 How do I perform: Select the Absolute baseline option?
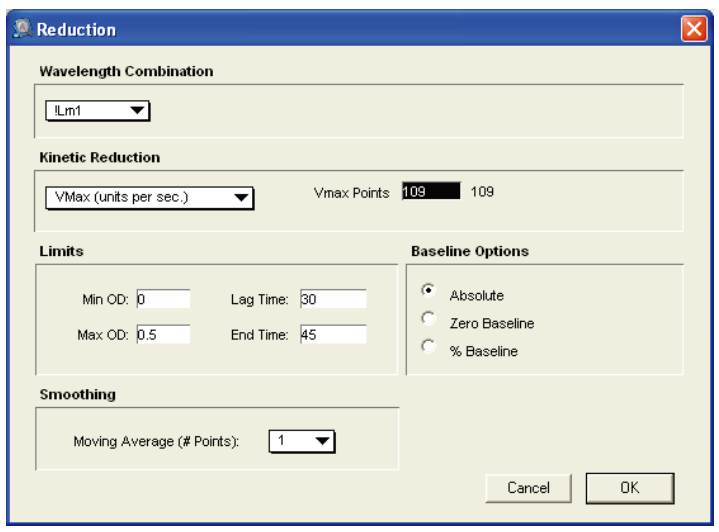tap(428, 291)
